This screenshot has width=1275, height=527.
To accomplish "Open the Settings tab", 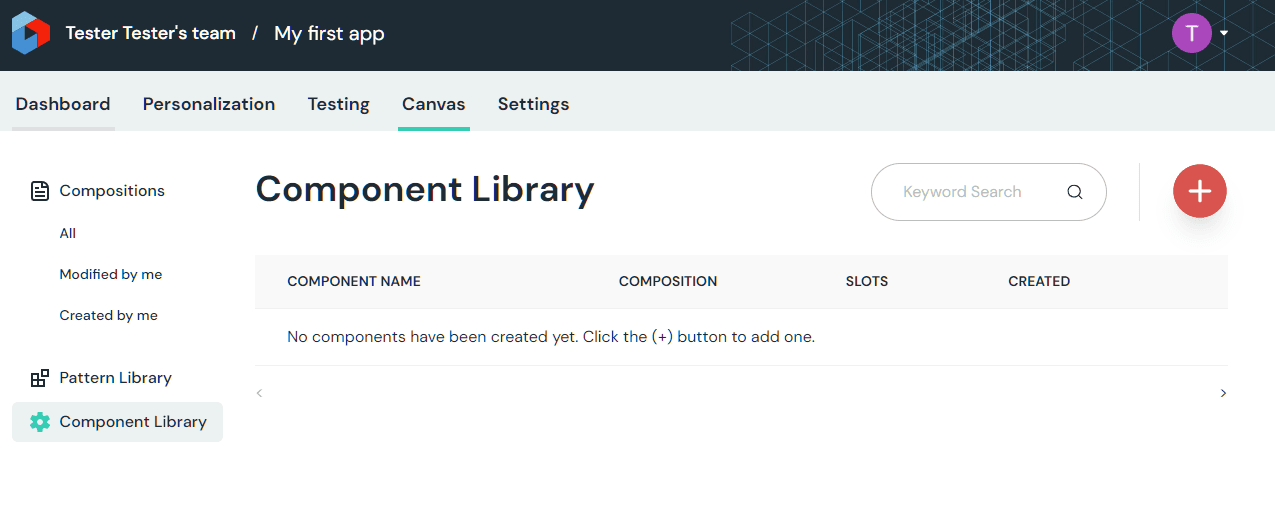I will [533, 104].
